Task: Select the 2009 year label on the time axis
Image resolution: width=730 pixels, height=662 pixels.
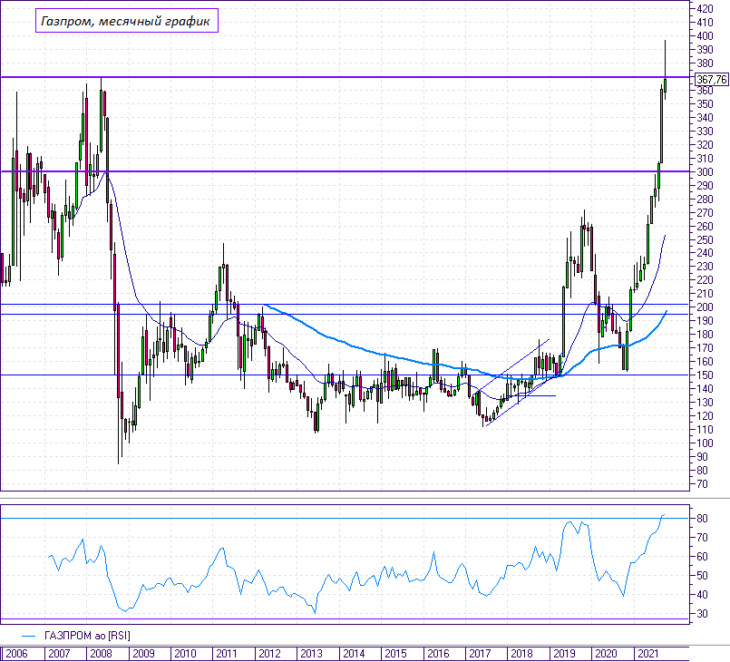Action: point(143,654)
